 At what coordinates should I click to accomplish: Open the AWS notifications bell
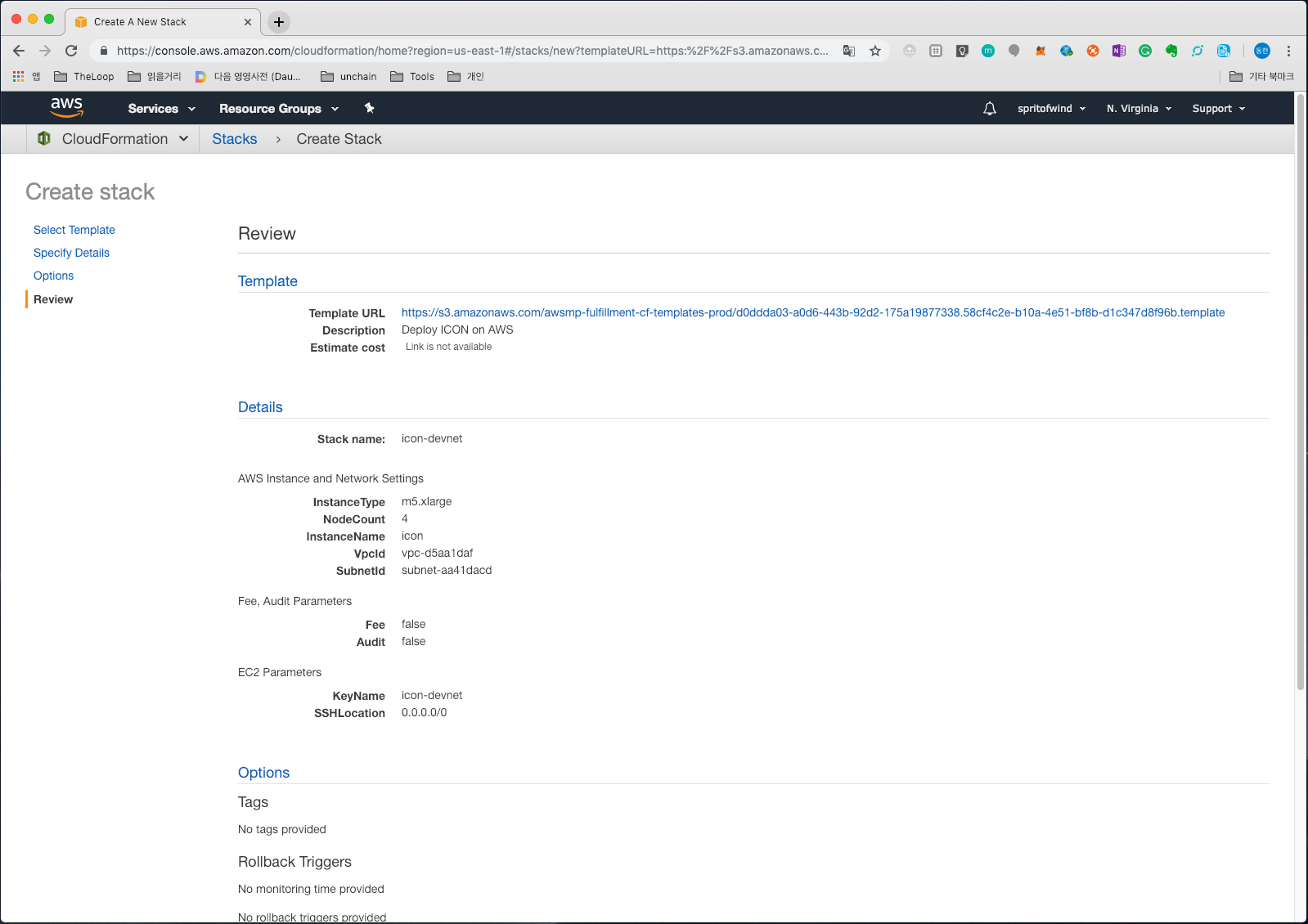pyautogui.click(x=990, y=108)
